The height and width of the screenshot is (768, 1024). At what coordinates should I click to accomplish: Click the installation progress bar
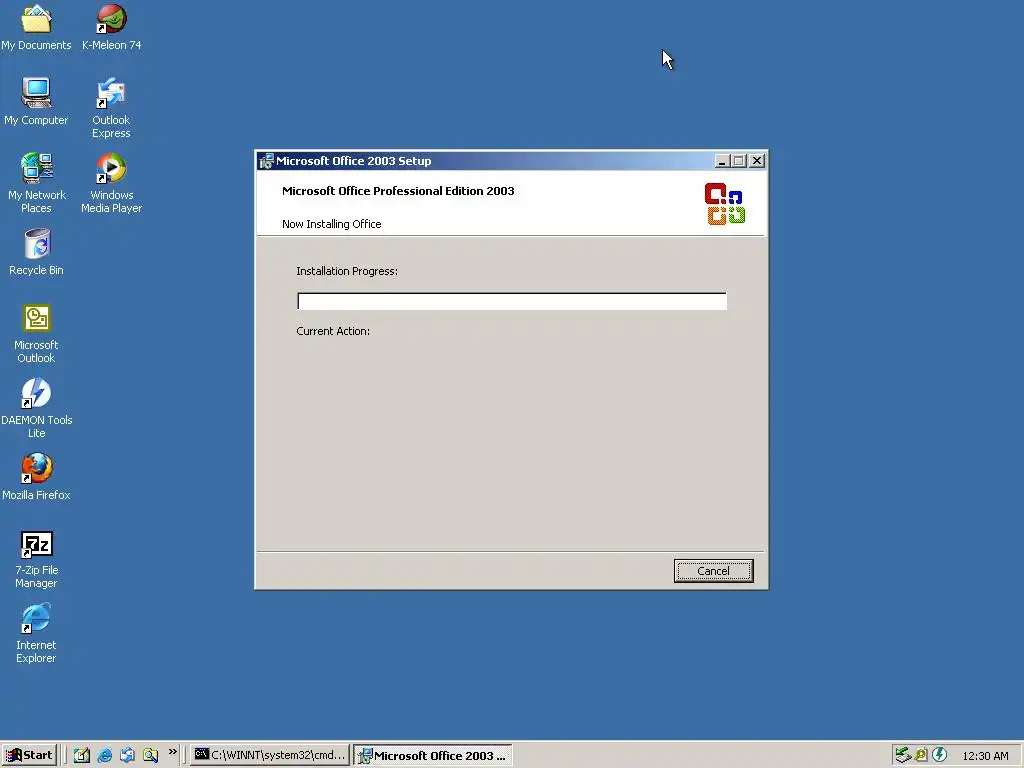point(512,301)
